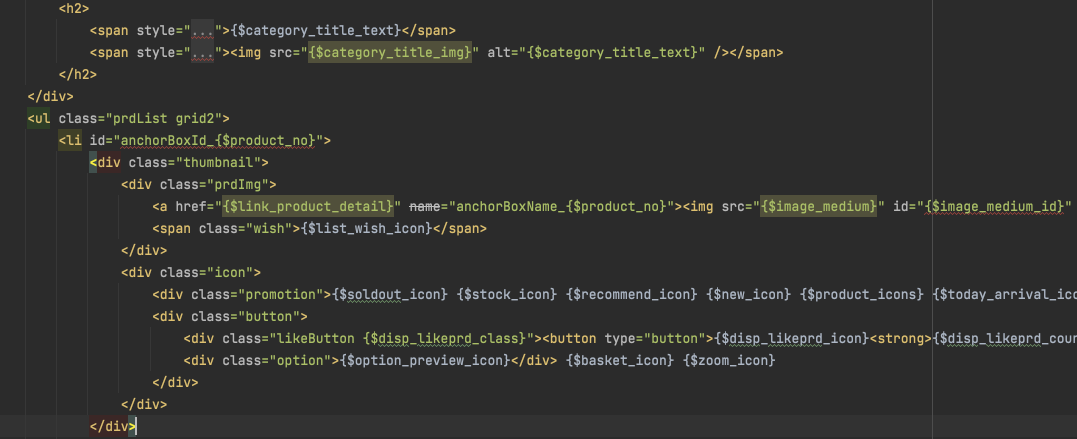Click the "promotion" class value
Screen dimensions: 1077x439
pos(281,294)
